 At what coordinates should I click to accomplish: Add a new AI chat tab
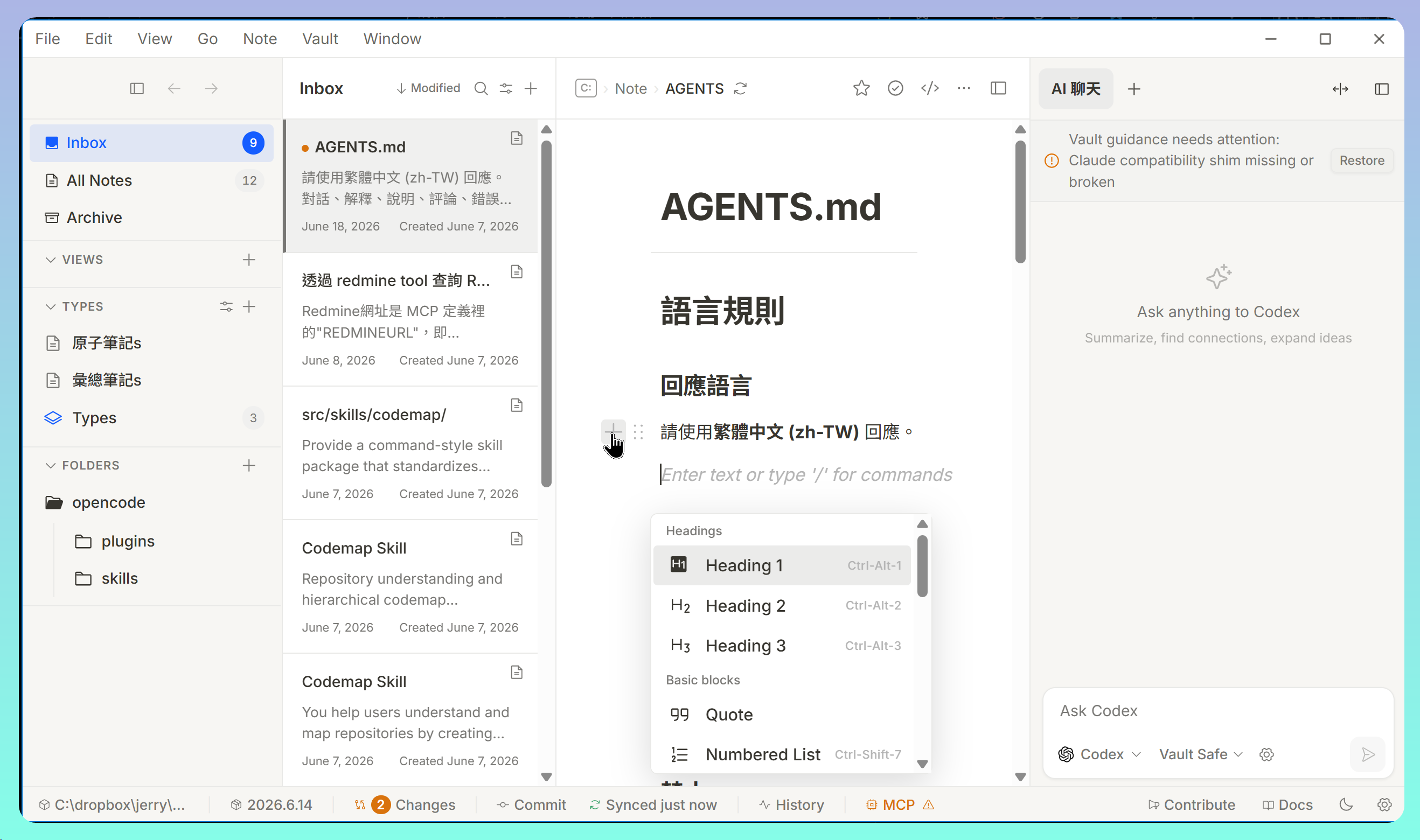pyautogui.click(x=1134, y=89)
